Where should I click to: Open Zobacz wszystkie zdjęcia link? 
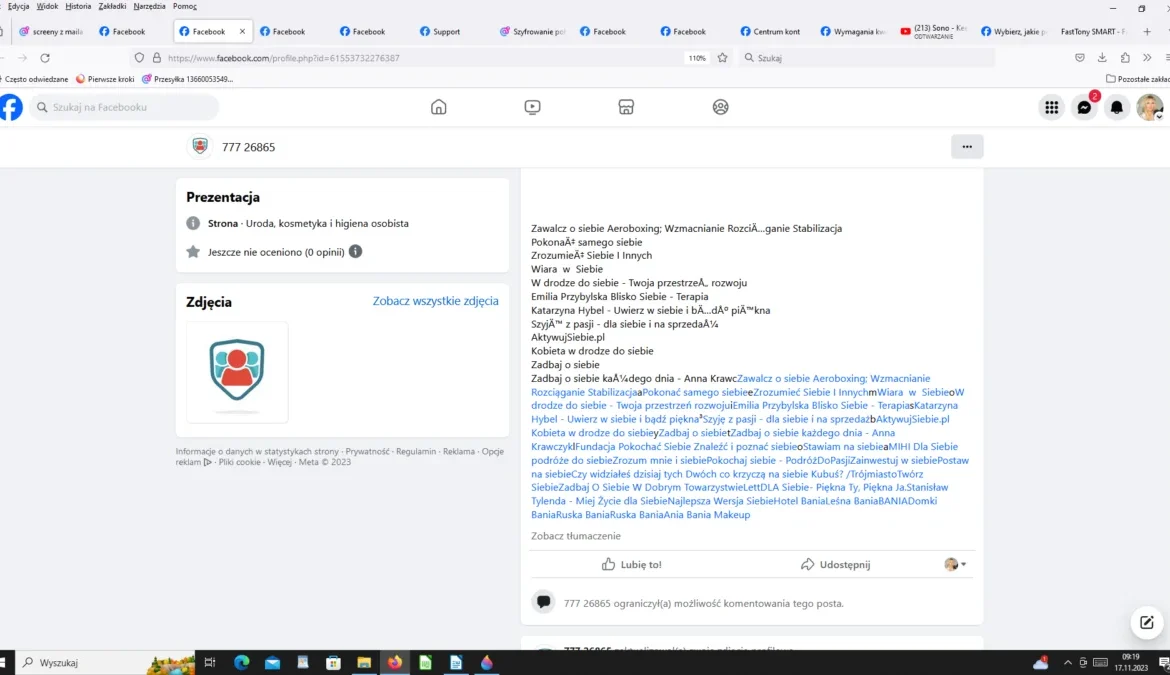pos(435,301)
